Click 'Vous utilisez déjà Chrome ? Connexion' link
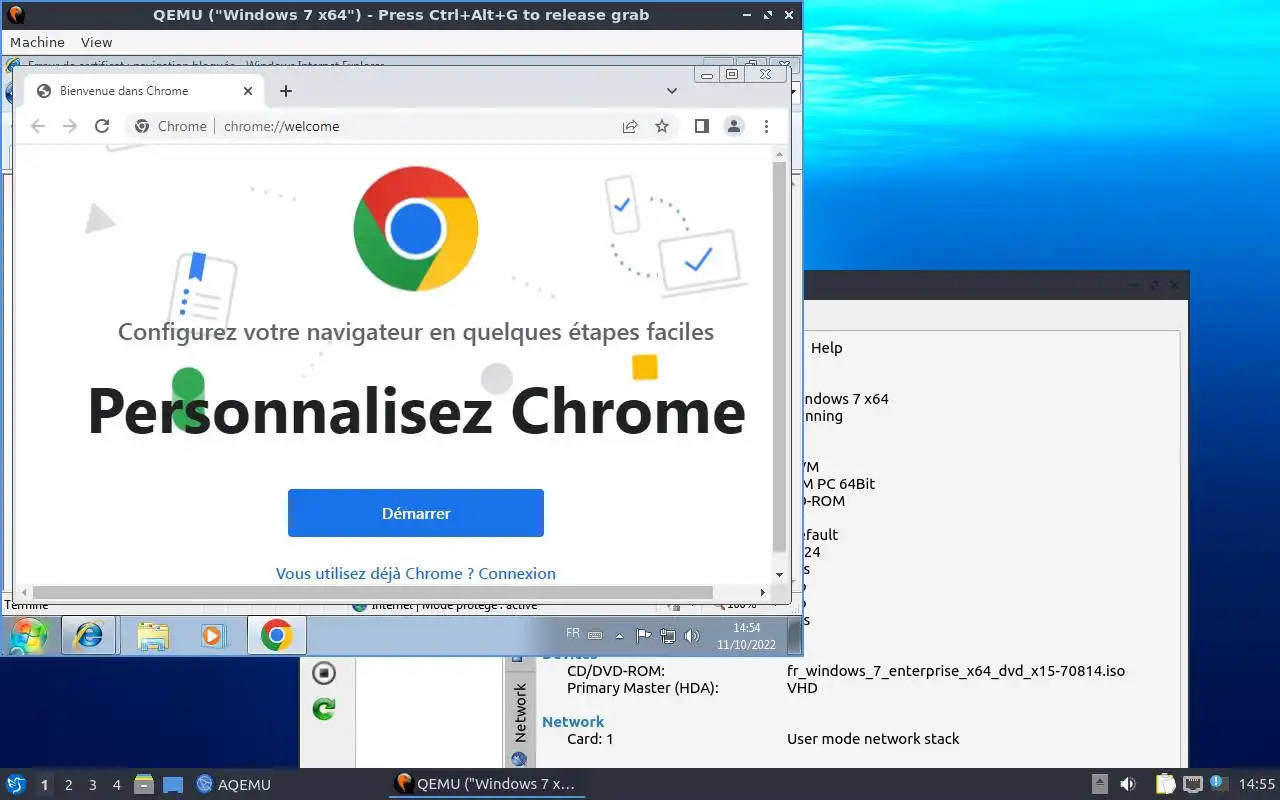The height and width of the screenshot is (800, 1280). pos(416,573)
